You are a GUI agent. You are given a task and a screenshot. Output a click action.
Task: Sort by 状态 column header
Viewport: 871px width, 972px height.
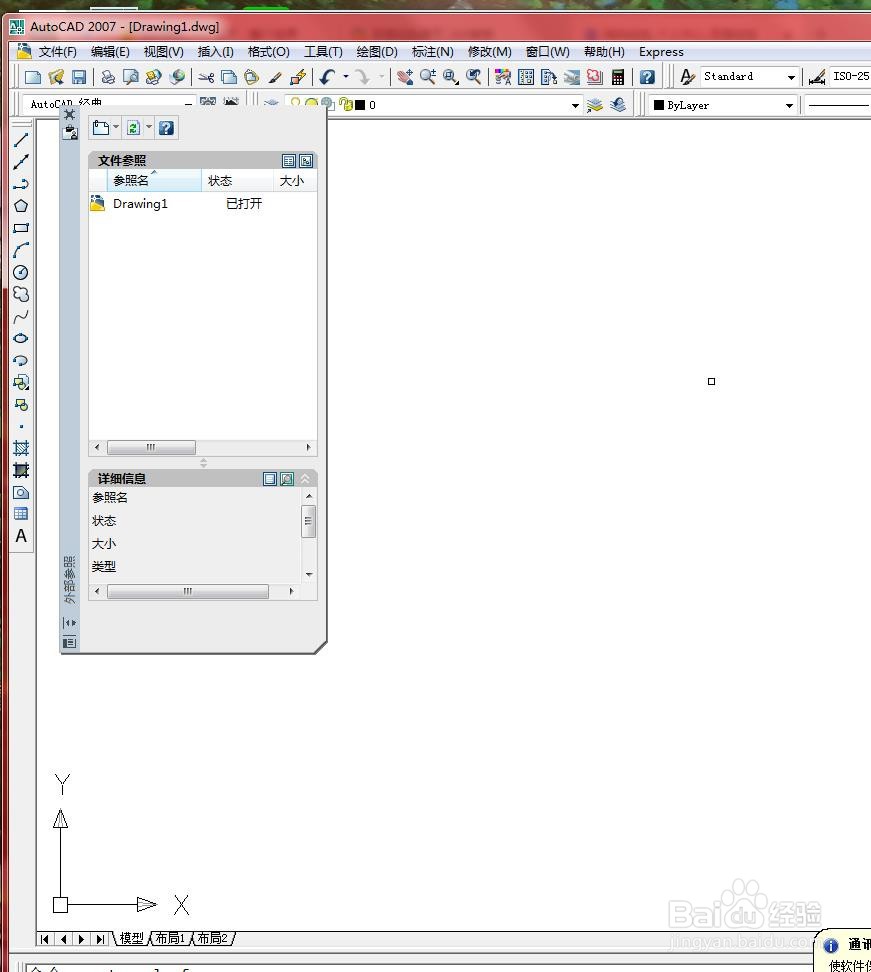tap(237, 180)
